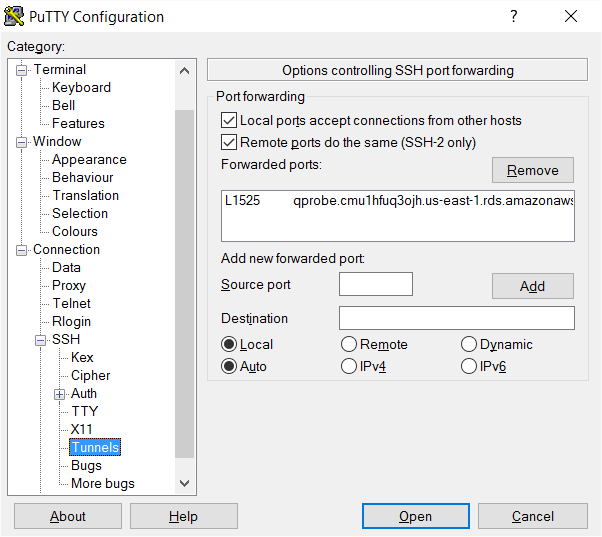This screenshot has width=602, height=537.
Task: Select the Auto radio button
Action: 229,366
